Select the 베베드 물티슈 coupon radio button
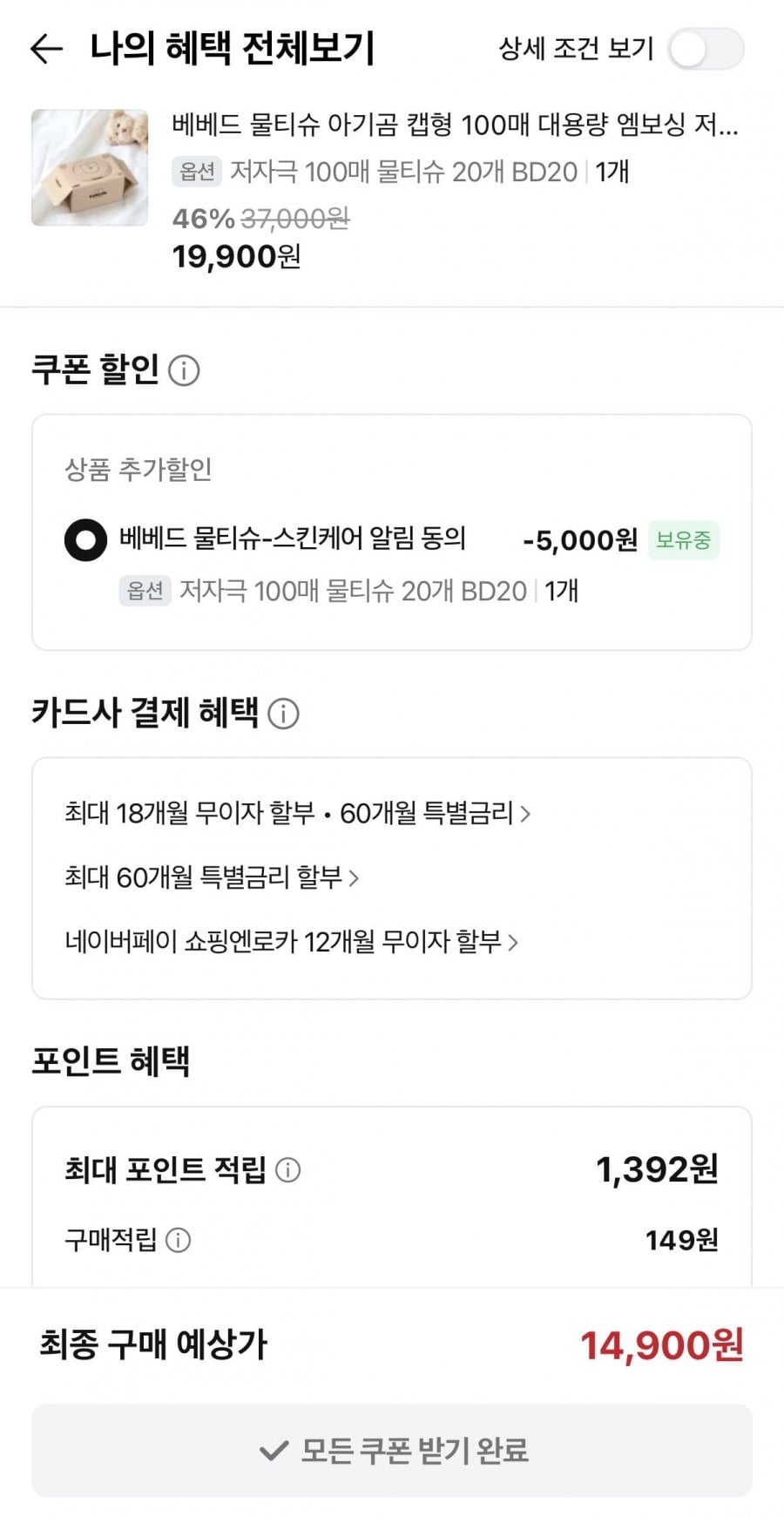Image resolution: width=784 pixels, height=1517 pixels. (x=85, y=540)
